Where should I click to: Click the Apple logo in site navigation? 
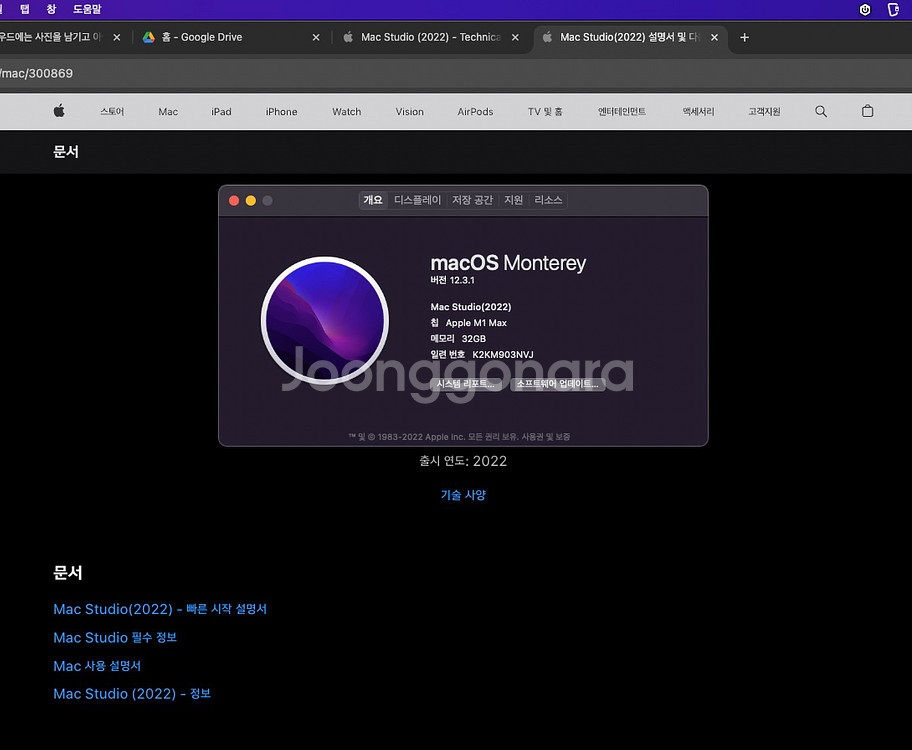coord(59,111)
